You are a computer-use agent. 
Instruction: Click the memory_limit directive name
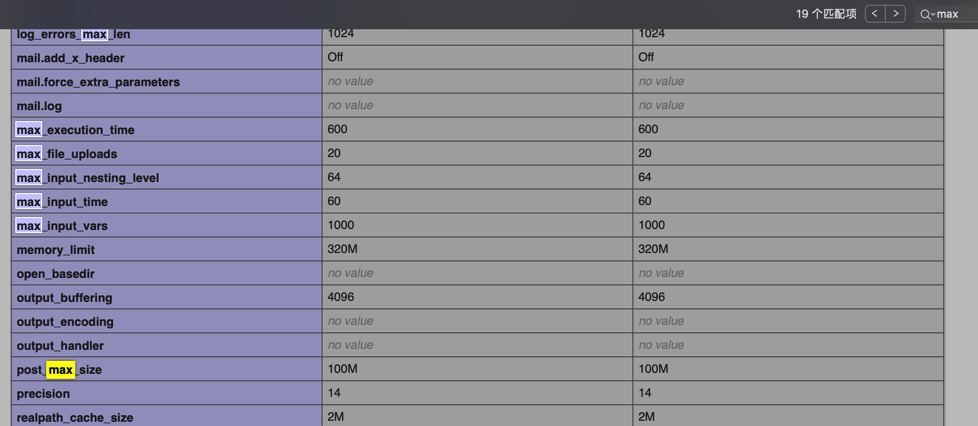click(x=56, y=250)
